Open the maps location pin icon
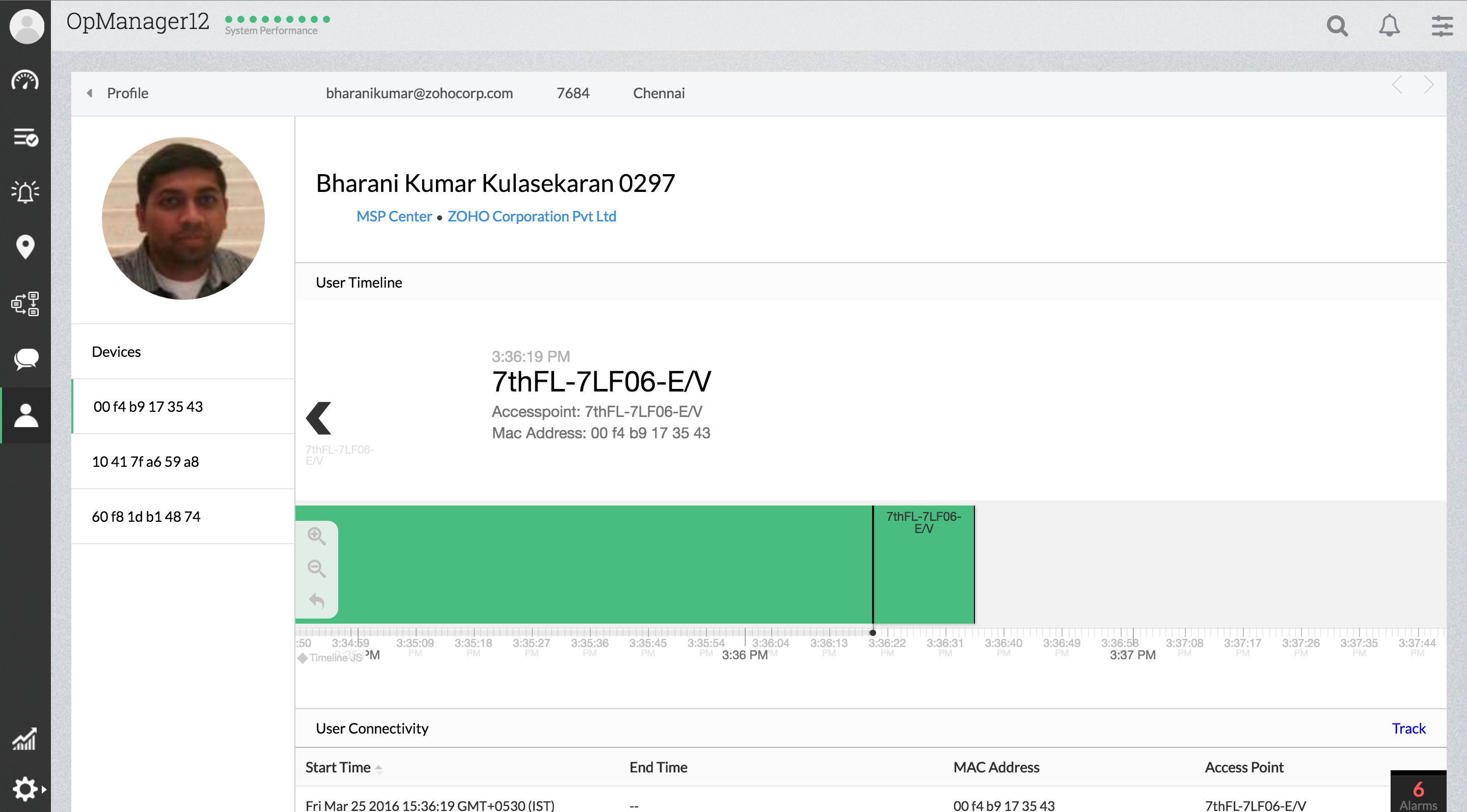1467x812 pixels. click(x=25, y=247)
